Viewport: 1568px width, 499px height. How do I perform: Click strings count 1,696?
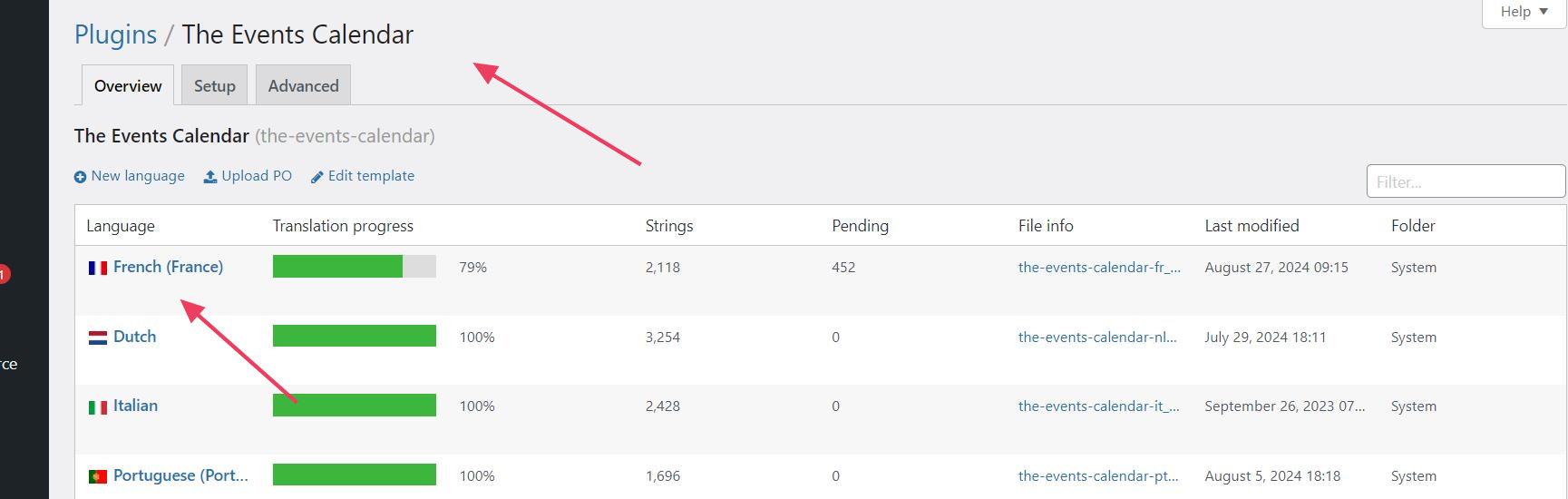point(663,476)
